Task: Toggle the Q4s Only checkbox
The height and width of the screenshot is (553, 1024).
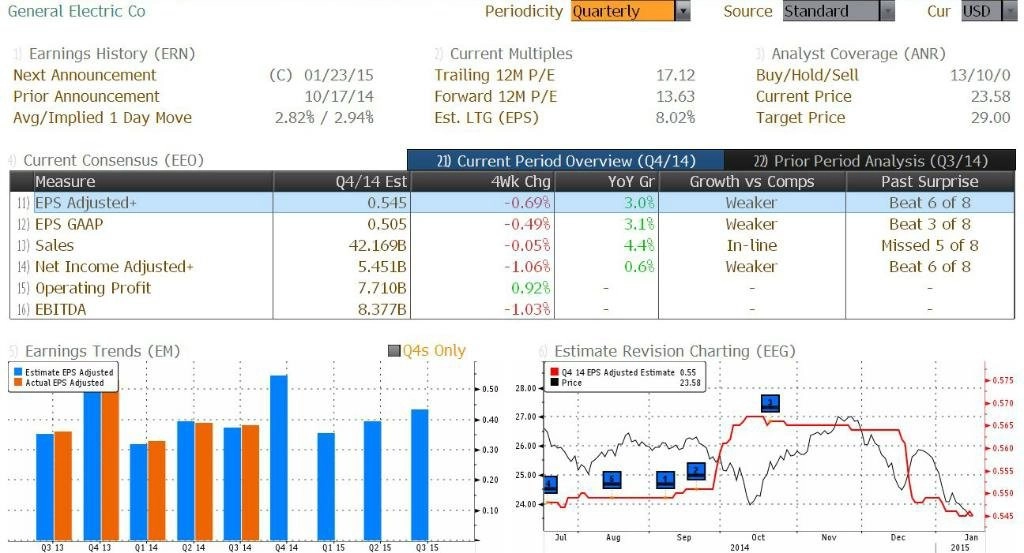Action: tap(394, 351)
